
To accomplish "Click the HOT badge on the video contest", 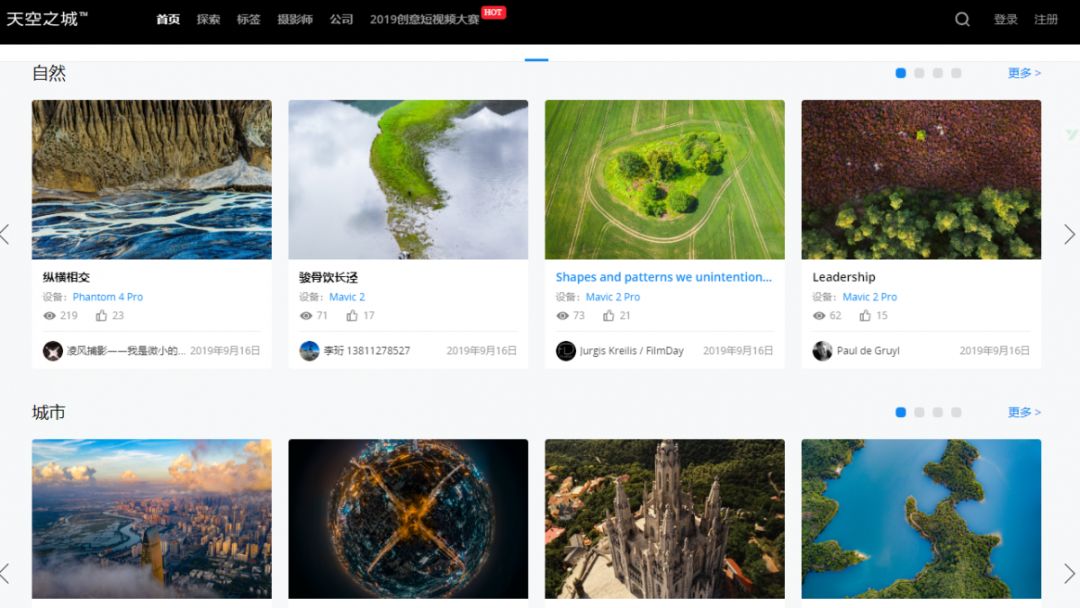I will (493, 12).
